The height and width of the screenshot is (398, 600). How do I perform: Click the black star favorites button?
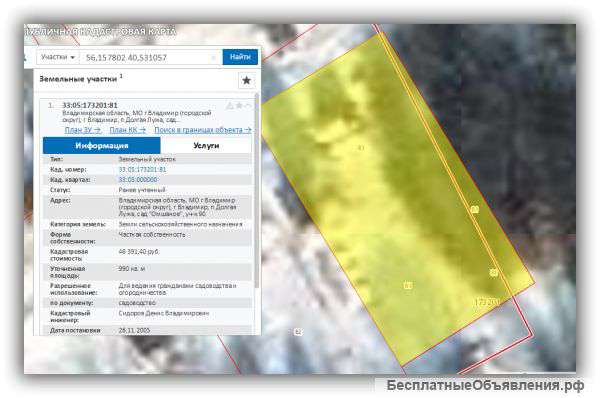tap(247, 80)
